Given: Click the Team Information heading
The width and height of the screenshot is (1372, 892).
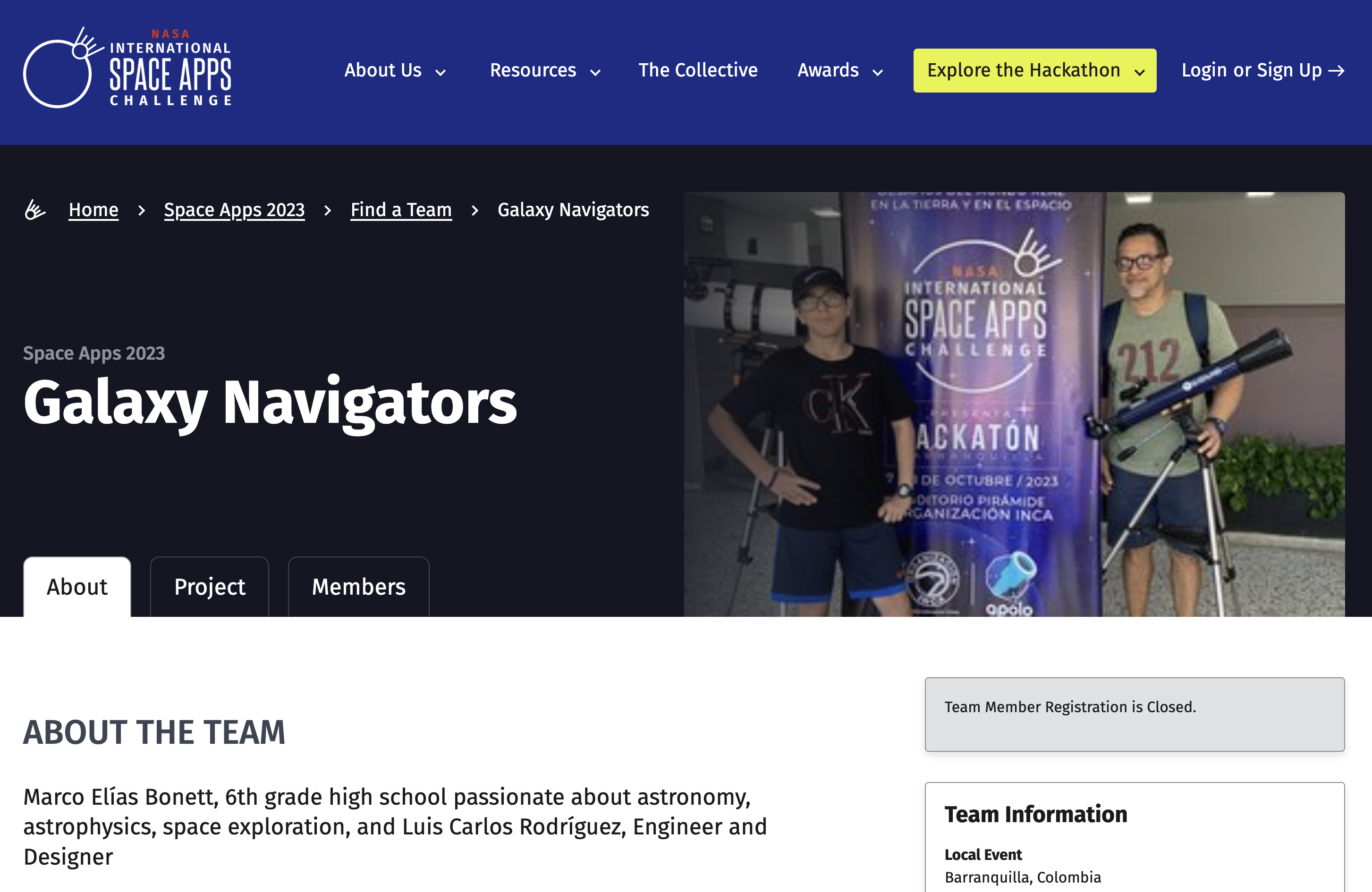Looking at the screenshot, I should [1035, 814].
